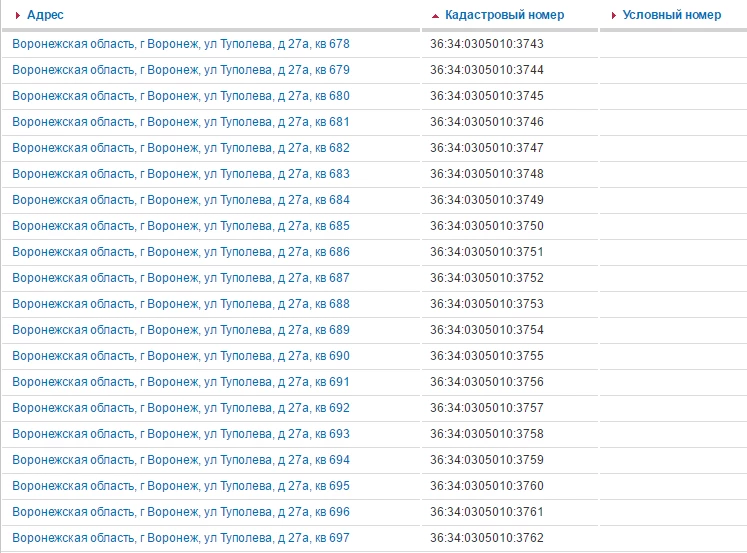
Task: Select cadastral number 36:34:0305010:3753
Action: click(x=487, y=304)
